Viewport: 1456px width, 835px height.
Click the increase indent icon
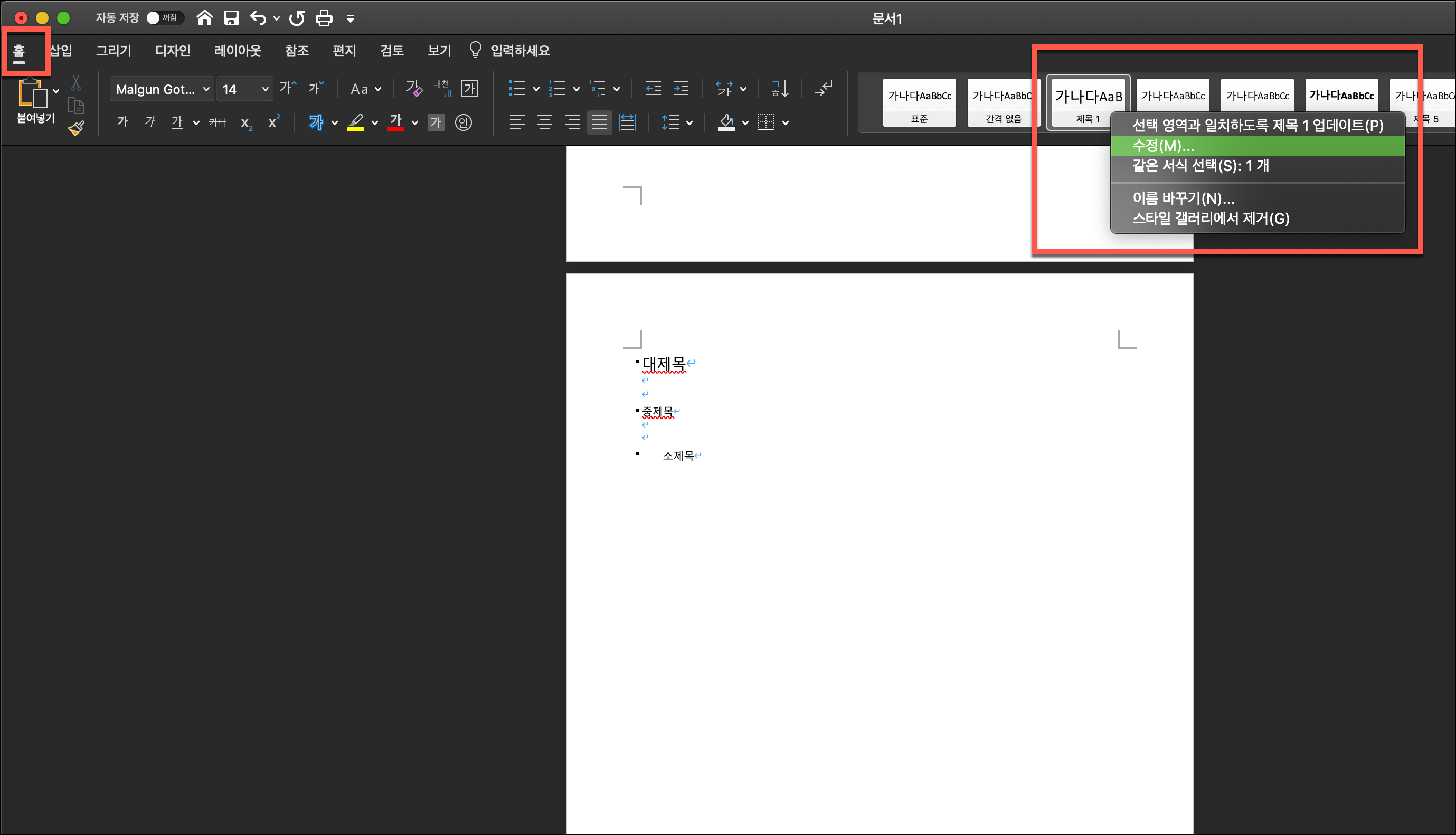(680, 89)
